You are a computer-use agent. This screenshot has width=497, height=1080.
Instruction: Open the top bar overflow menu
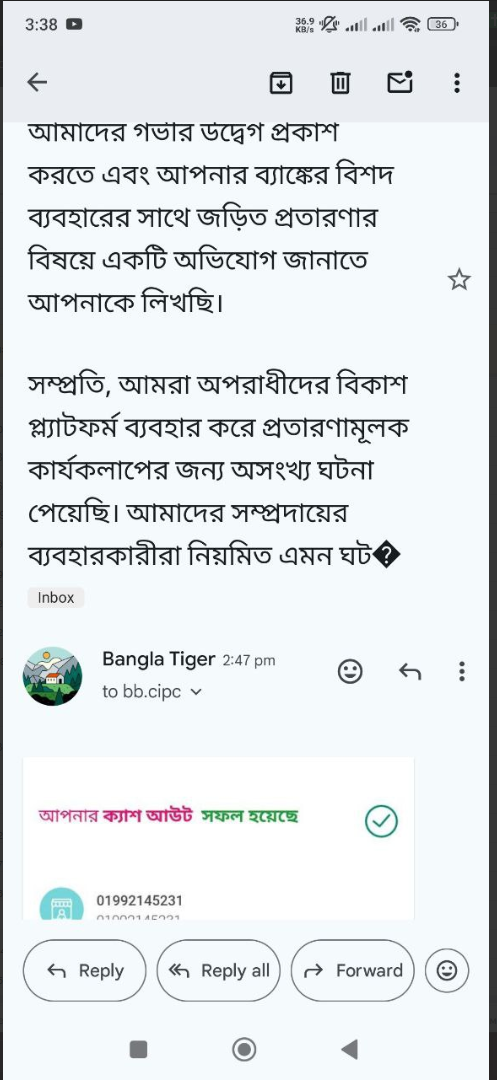pyautogui.click(x=457, y=83)
